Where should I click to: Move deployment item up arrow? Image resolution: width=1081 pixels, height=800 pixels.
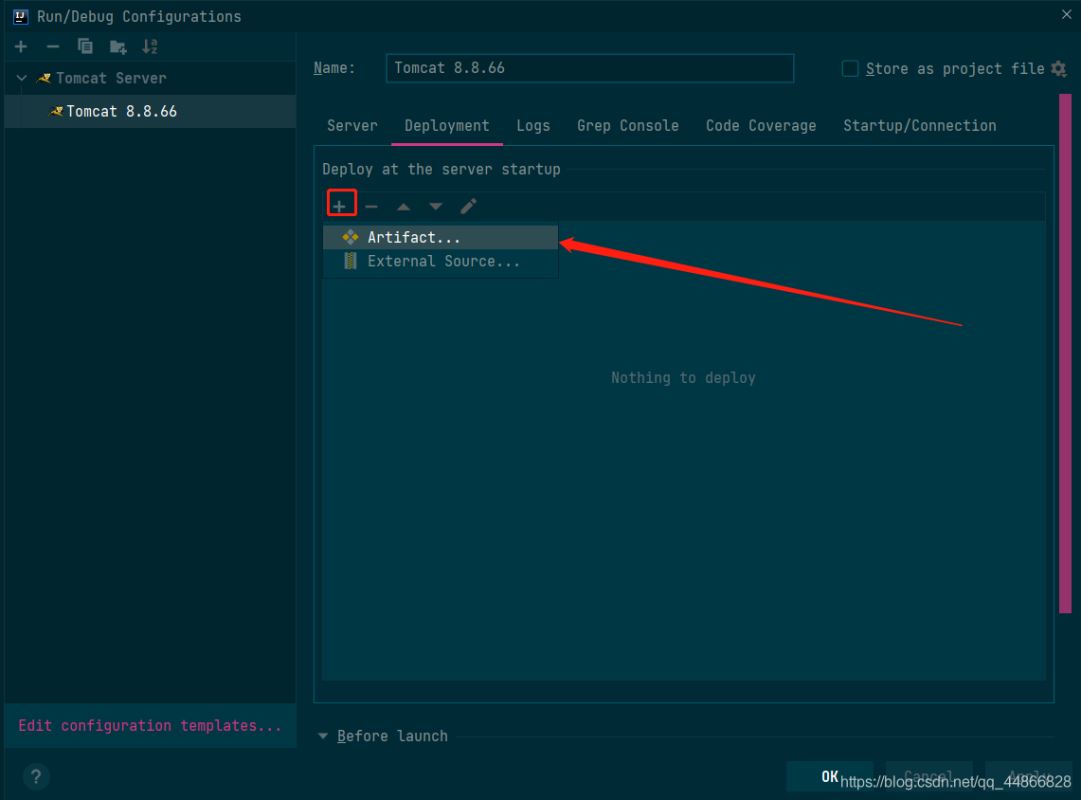(x=404, y=206)
